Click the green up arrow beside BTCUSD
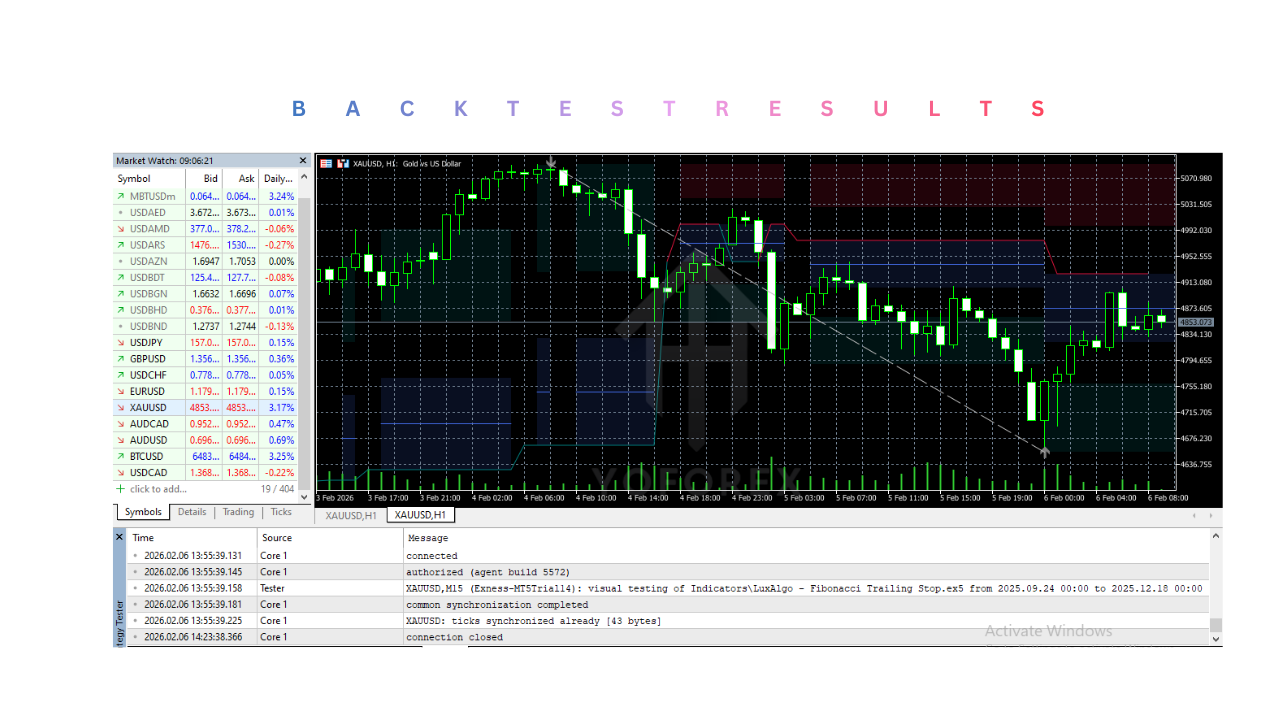 (120, 456)
